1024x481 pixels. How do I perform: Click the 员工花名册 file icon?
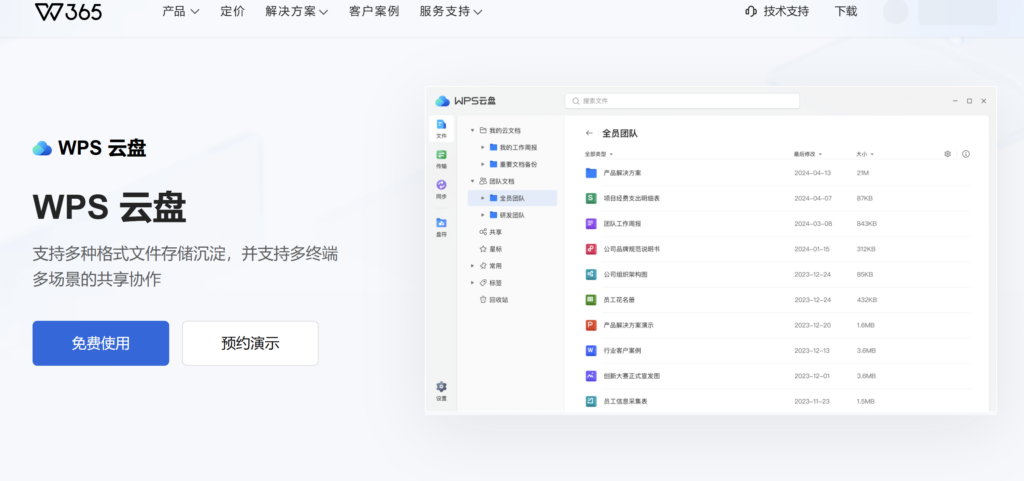[x=591, y=300]
